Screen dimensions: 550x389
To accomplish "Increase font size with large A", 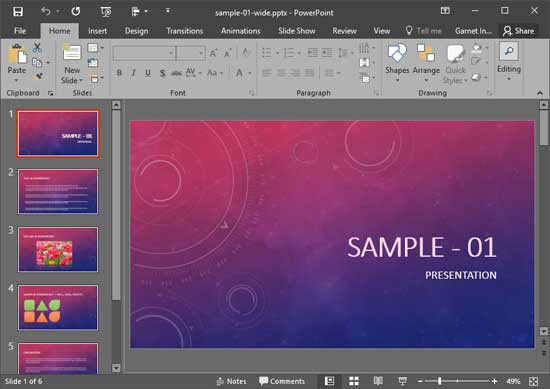I will (x=213, y=54).
